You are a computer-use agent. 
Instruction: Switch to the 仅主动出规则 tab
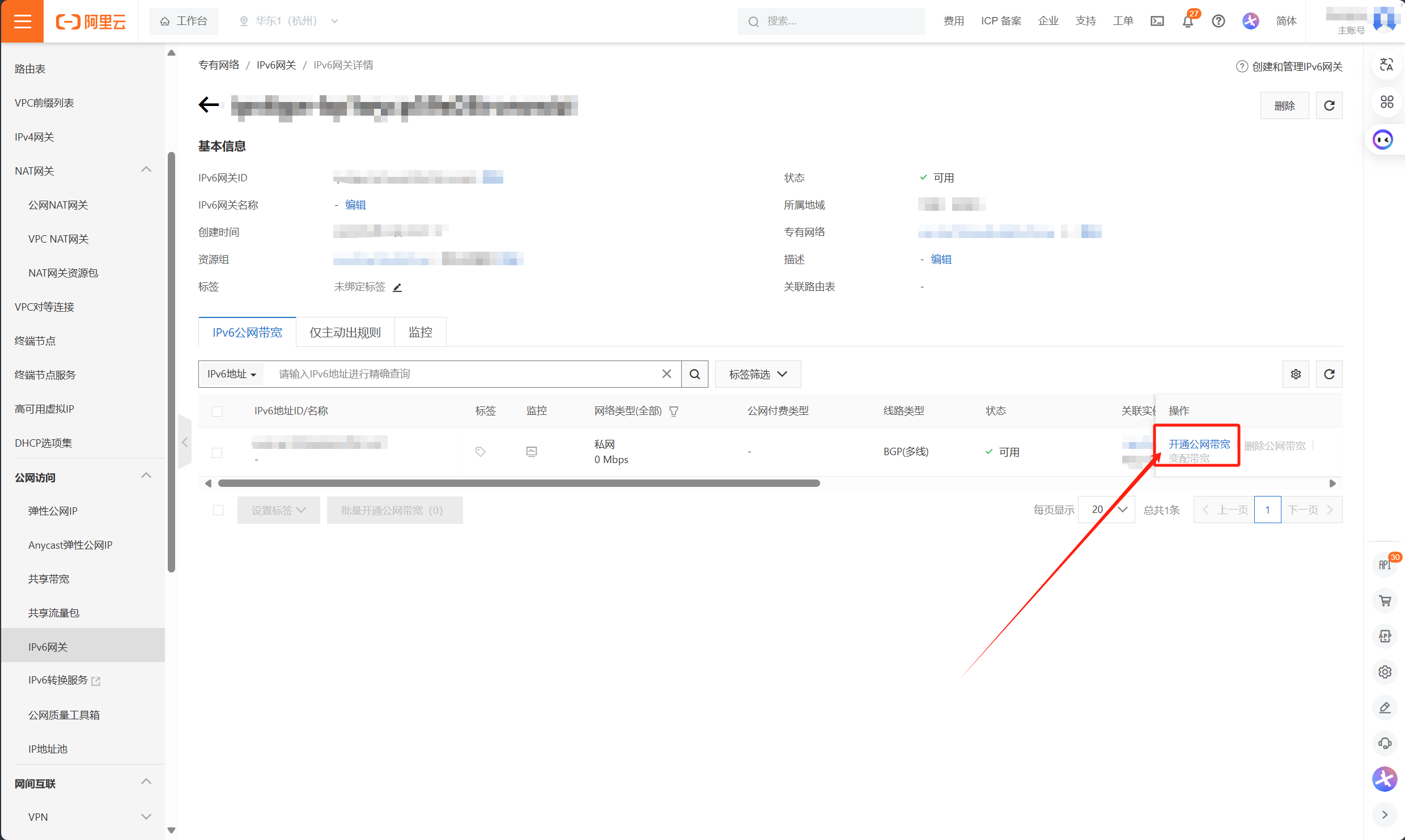click(345, 332)
